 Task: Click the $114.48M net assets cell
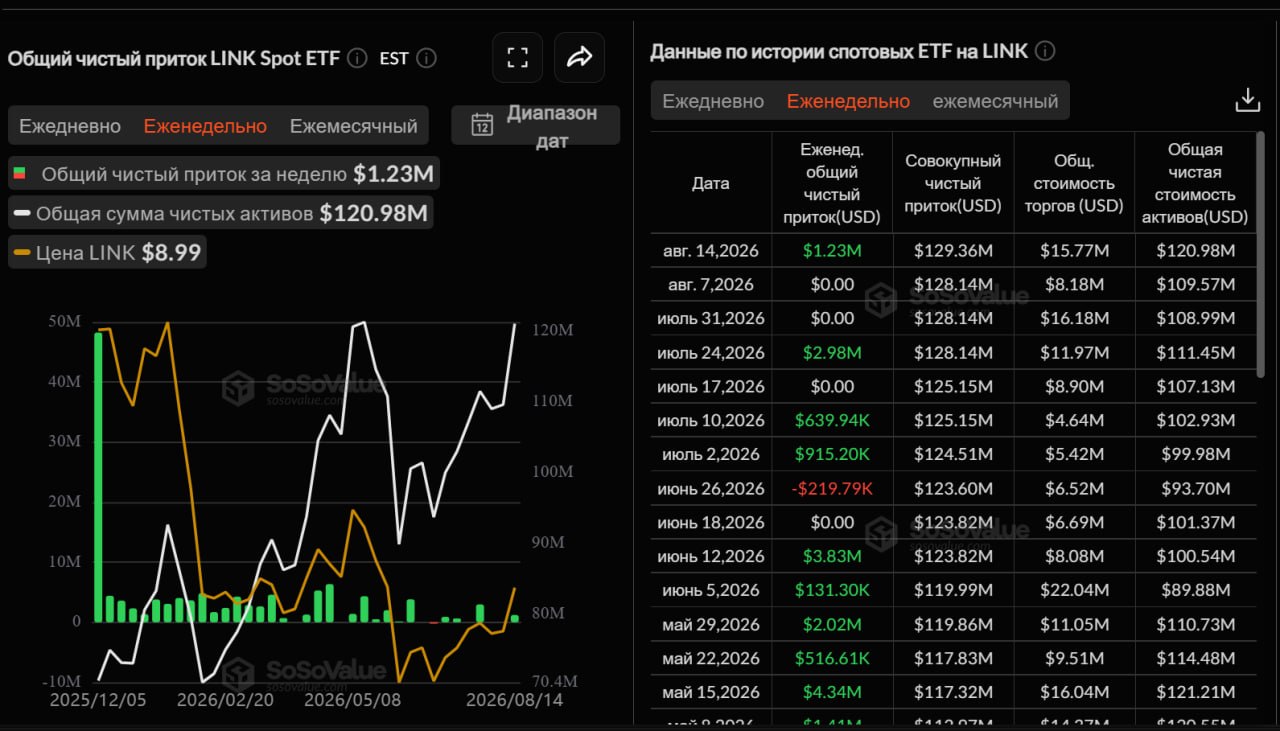click(x=1195, y=659)
